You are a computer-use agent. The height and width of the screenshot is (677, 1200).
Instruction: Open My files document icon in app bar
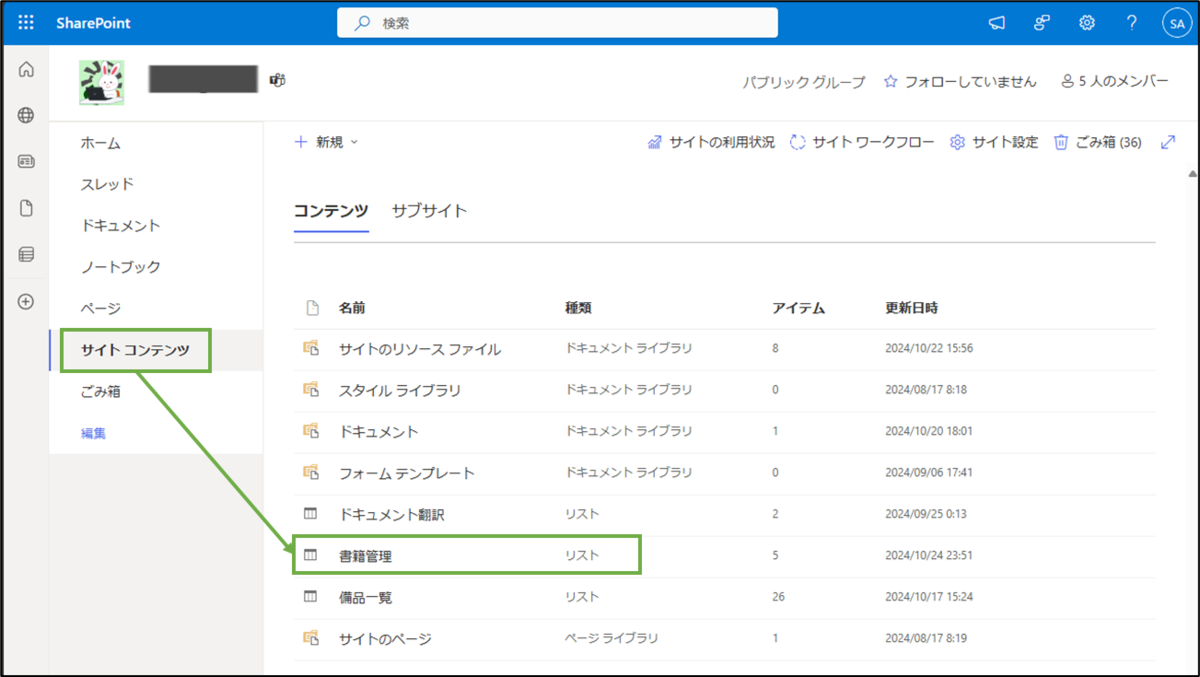pos(26,208)
